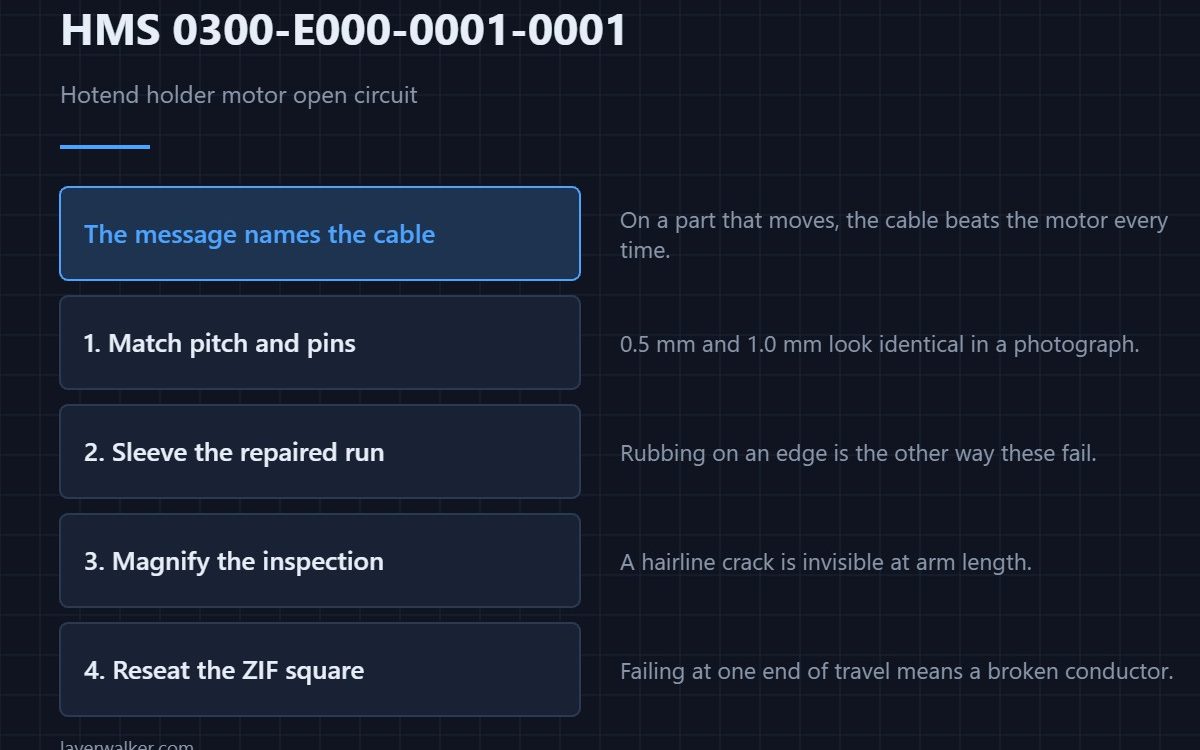The height and width of the screenshot is (750, 1200).
Task: Click the 'cable beats the motor' description text
Action: click(x=894, y=235)
